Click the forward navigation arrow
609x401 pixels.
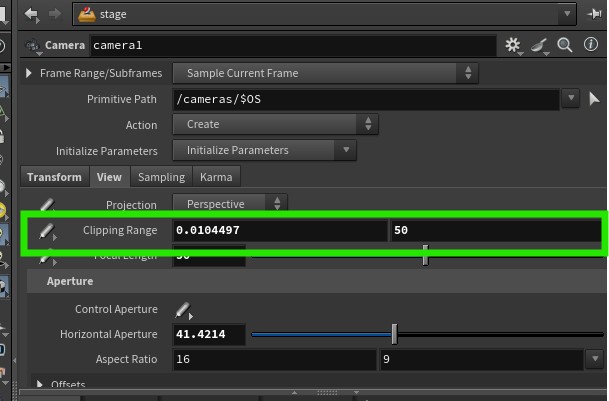pyautogui.click(x=56, y=15)
